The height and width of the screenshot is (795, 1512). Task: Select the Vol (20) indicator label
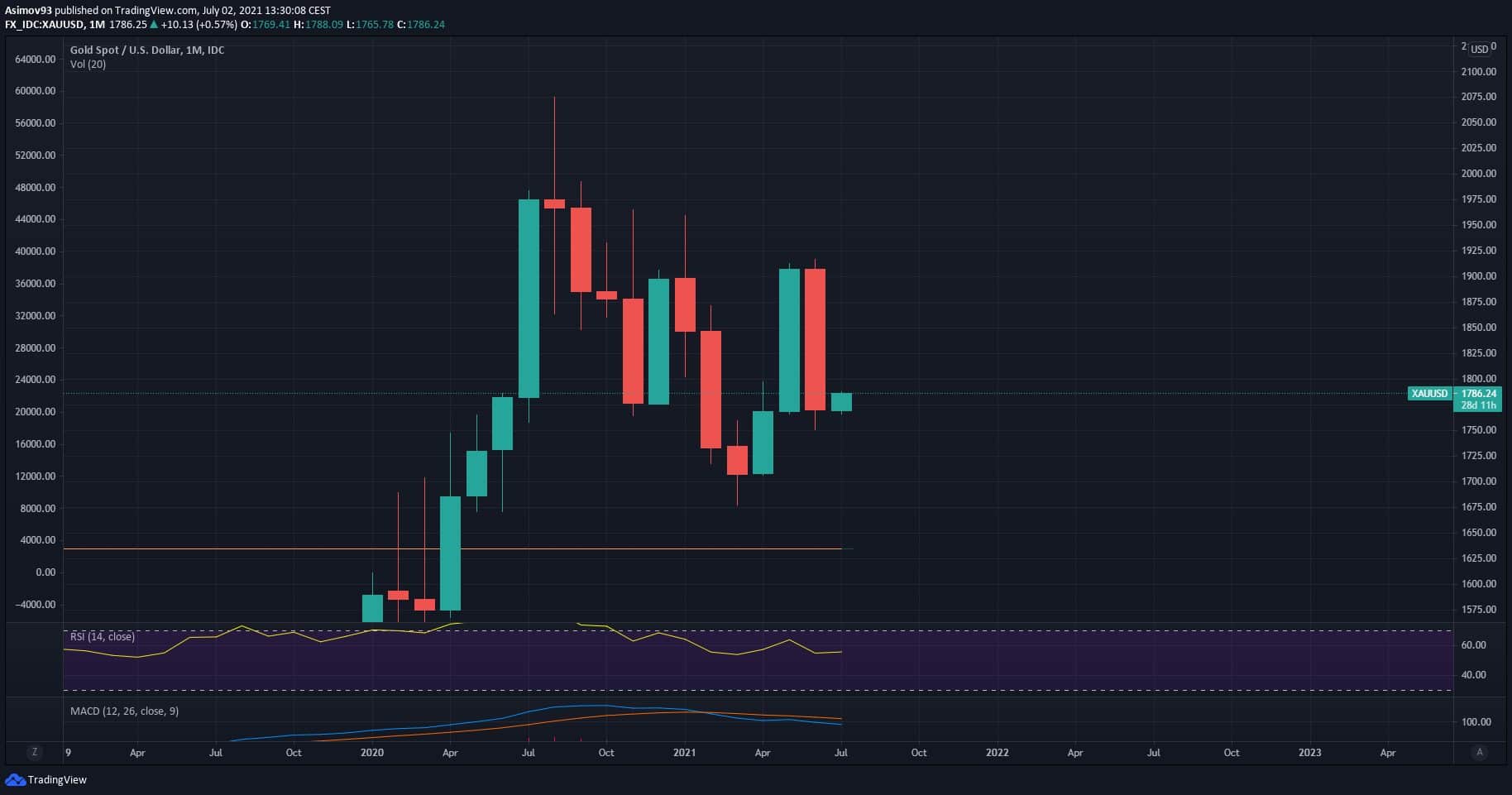click(88, 64)
